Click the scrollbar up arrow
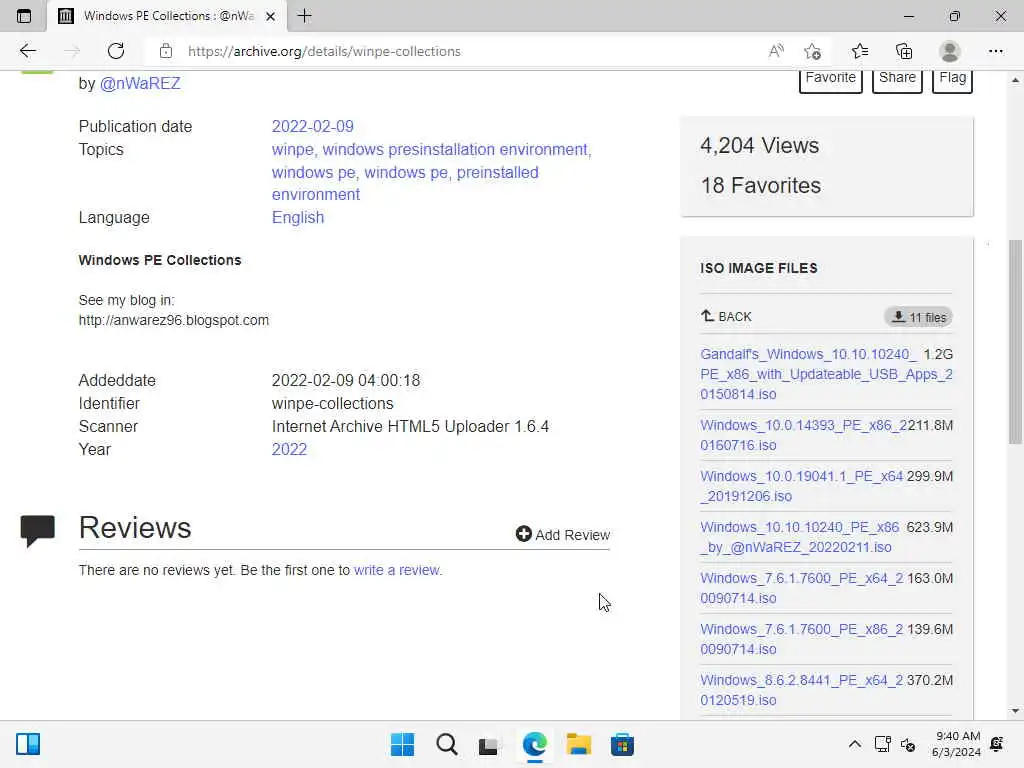Screen dimensions: 1024x768 (x=1015, y=80)
